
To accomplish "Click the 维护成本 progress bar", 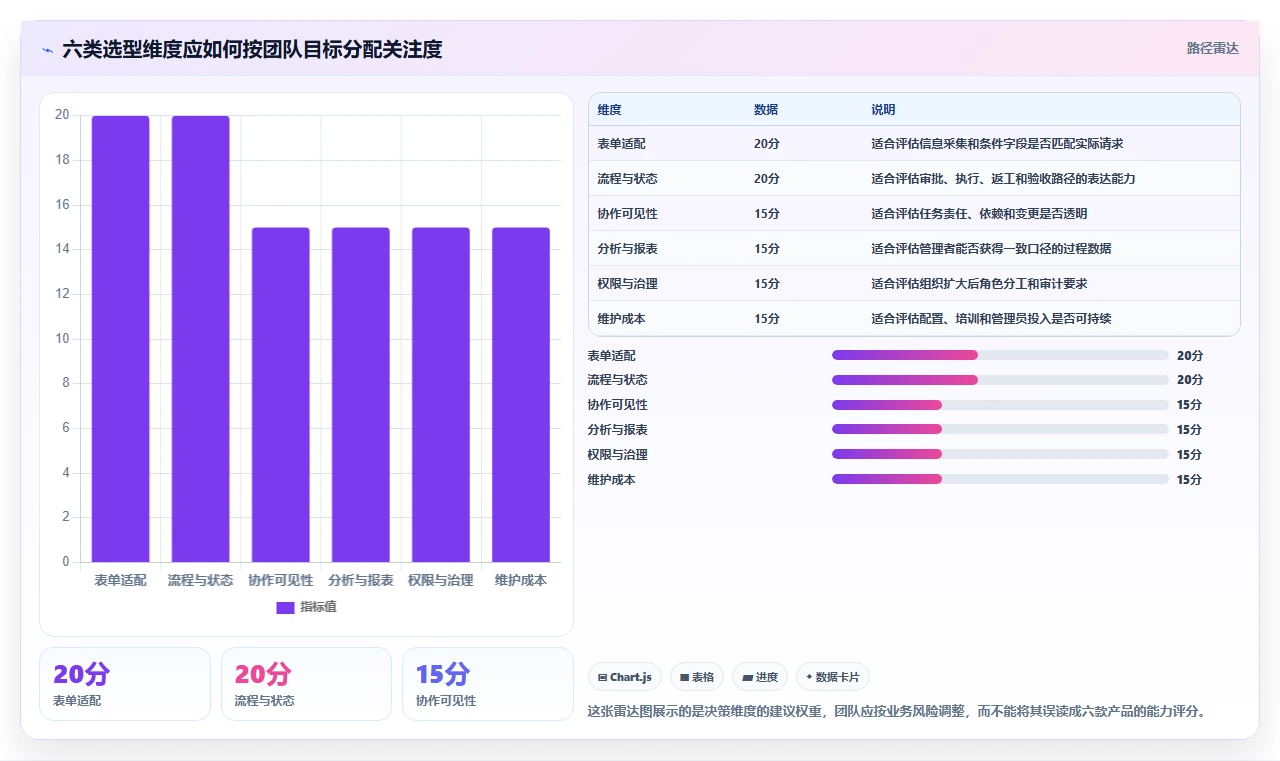I will point(1000,479).
